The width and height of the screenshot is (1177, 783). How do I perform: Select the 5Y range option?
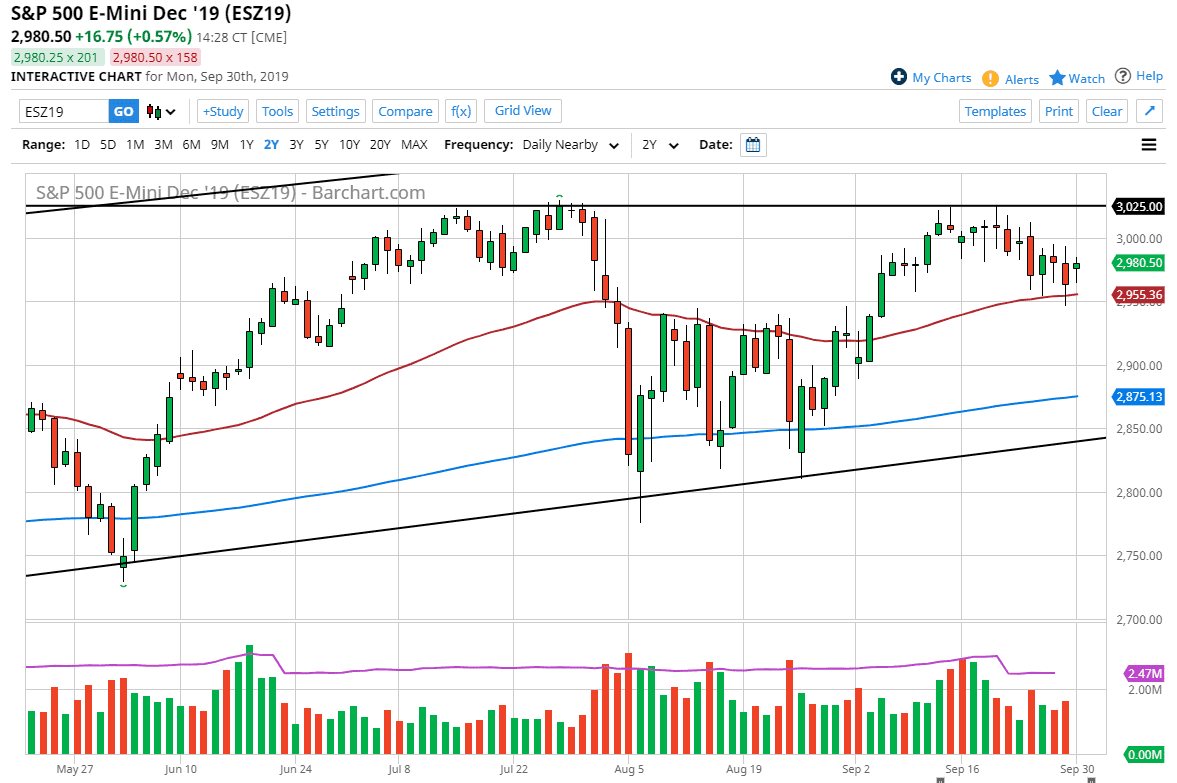321,145
